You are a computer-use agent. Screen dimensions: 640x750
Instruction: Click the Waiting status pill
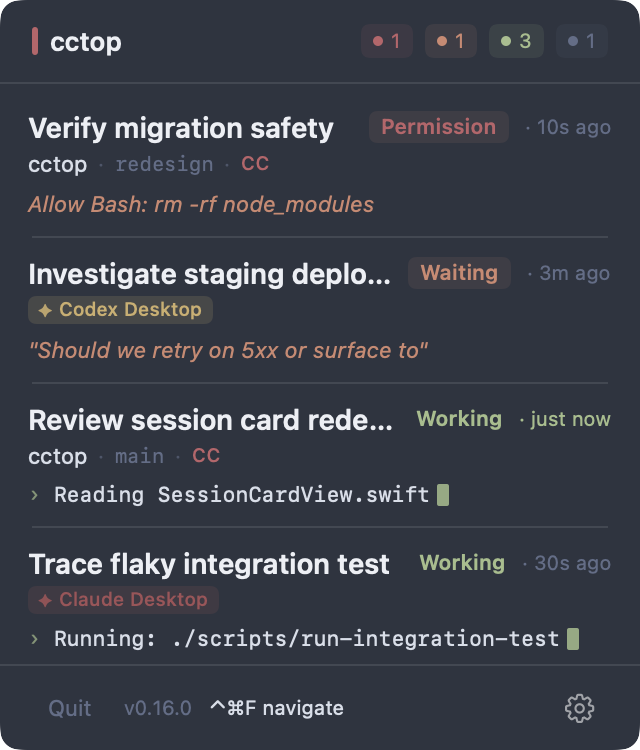click(459, 273)
